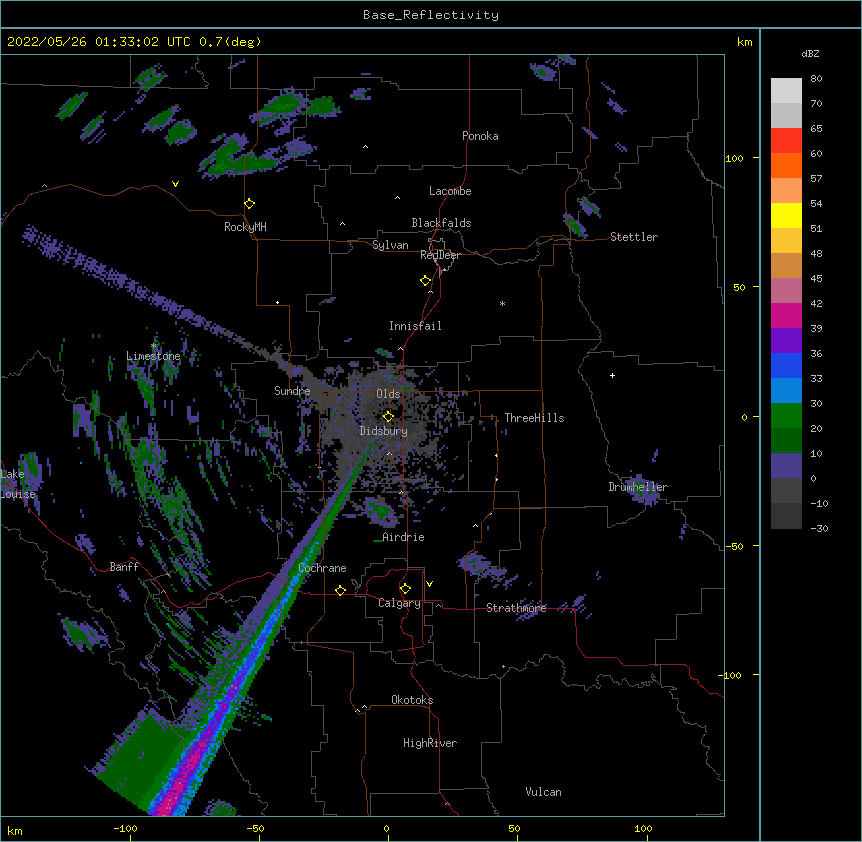Click the Didsbury city label

tap(383, 431)
